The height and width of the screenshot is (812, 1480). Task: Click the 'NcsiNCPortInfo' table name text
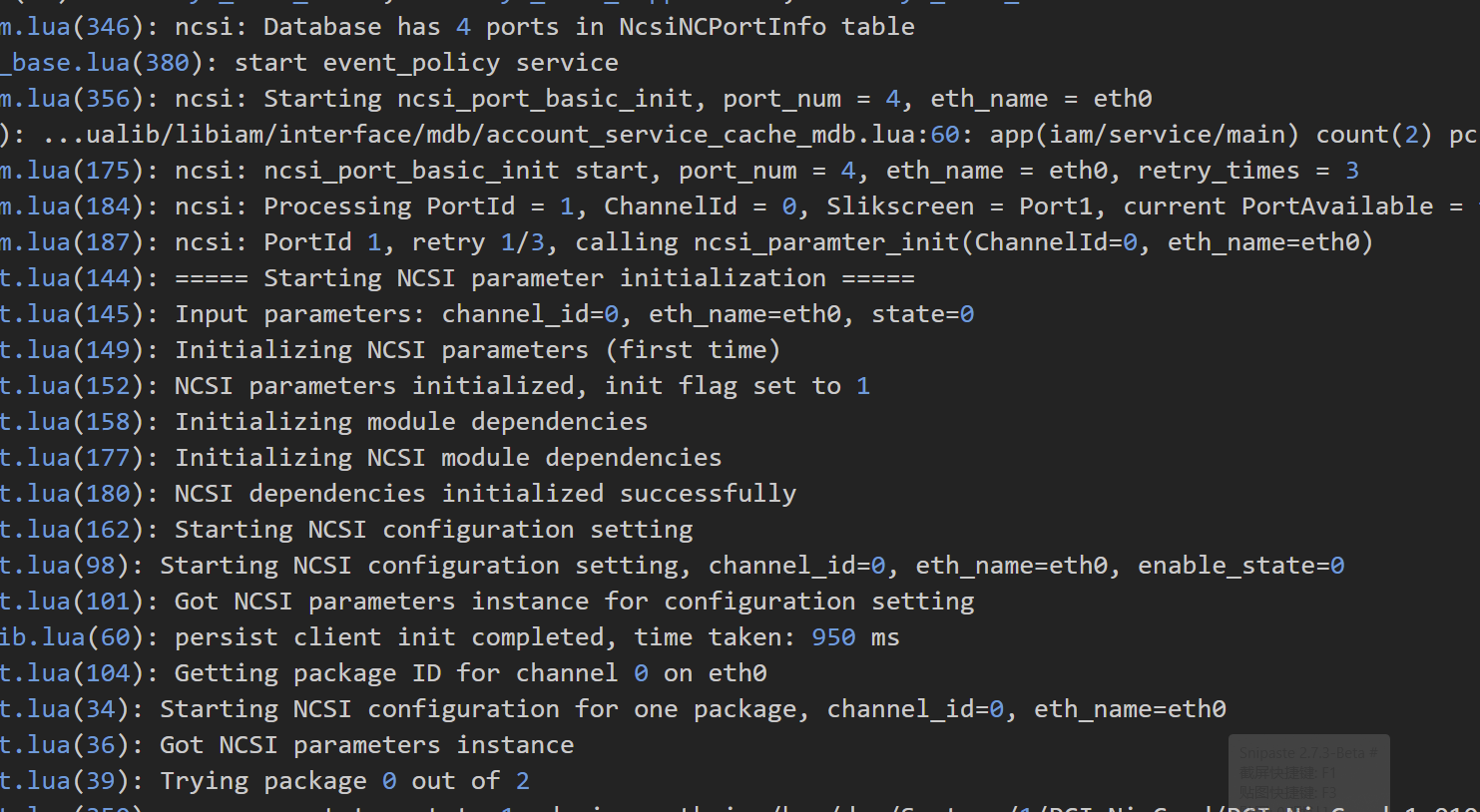722,27
